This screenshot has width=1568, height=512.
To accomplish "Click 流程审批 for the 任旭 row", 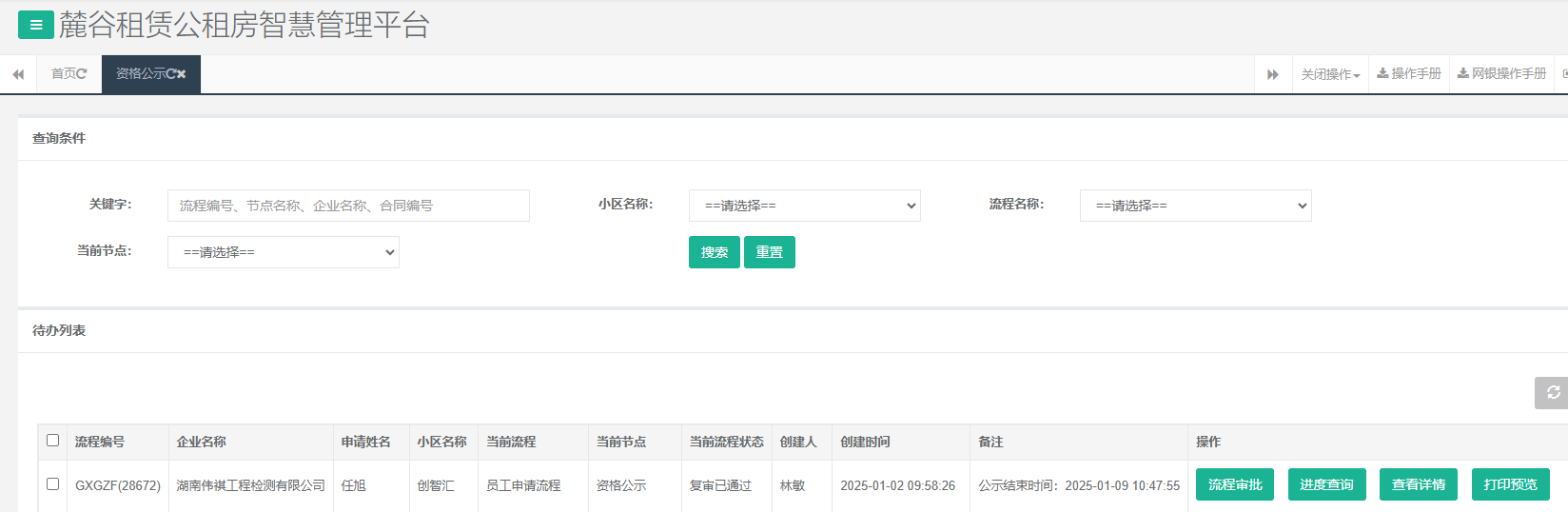I will 1234,484.
